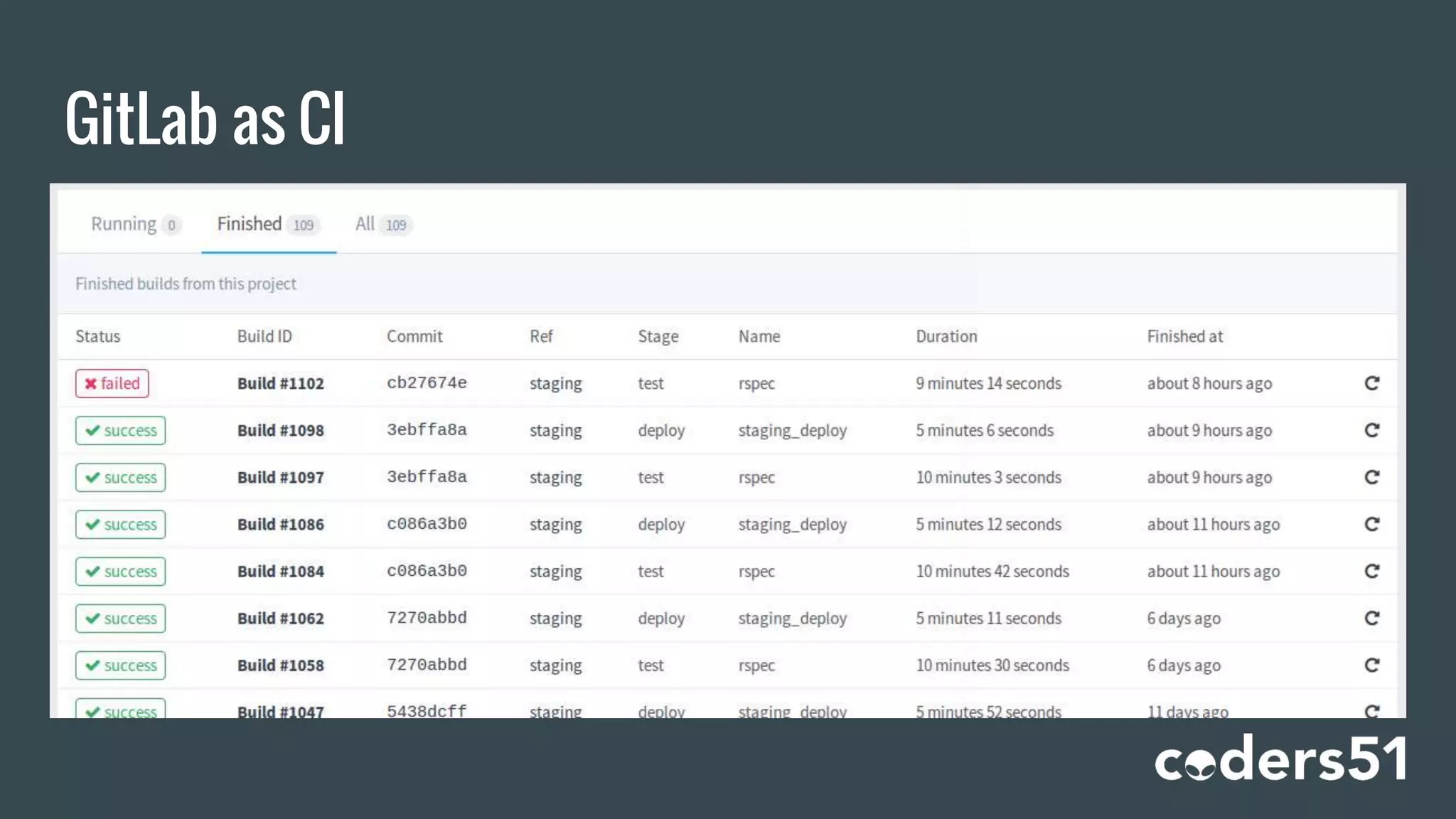Click 'about 8 hours ago' timestamp

coord(1209,384)
